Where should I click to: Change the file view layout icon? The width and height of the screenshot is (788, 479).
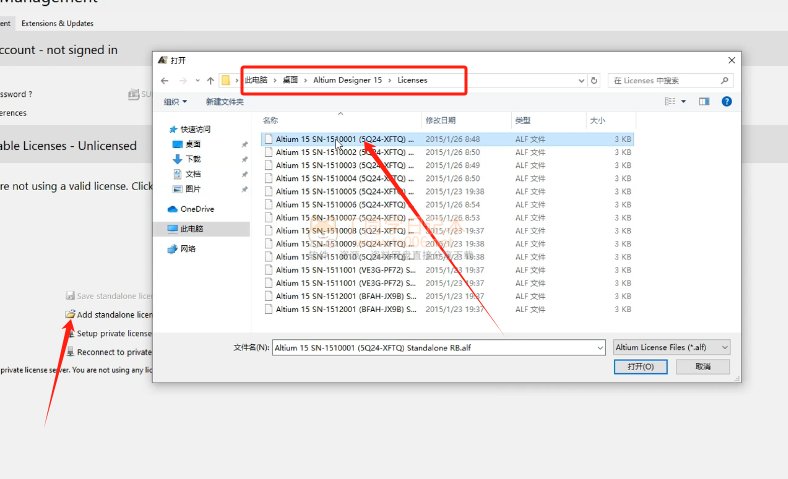(x=670, y=102)
